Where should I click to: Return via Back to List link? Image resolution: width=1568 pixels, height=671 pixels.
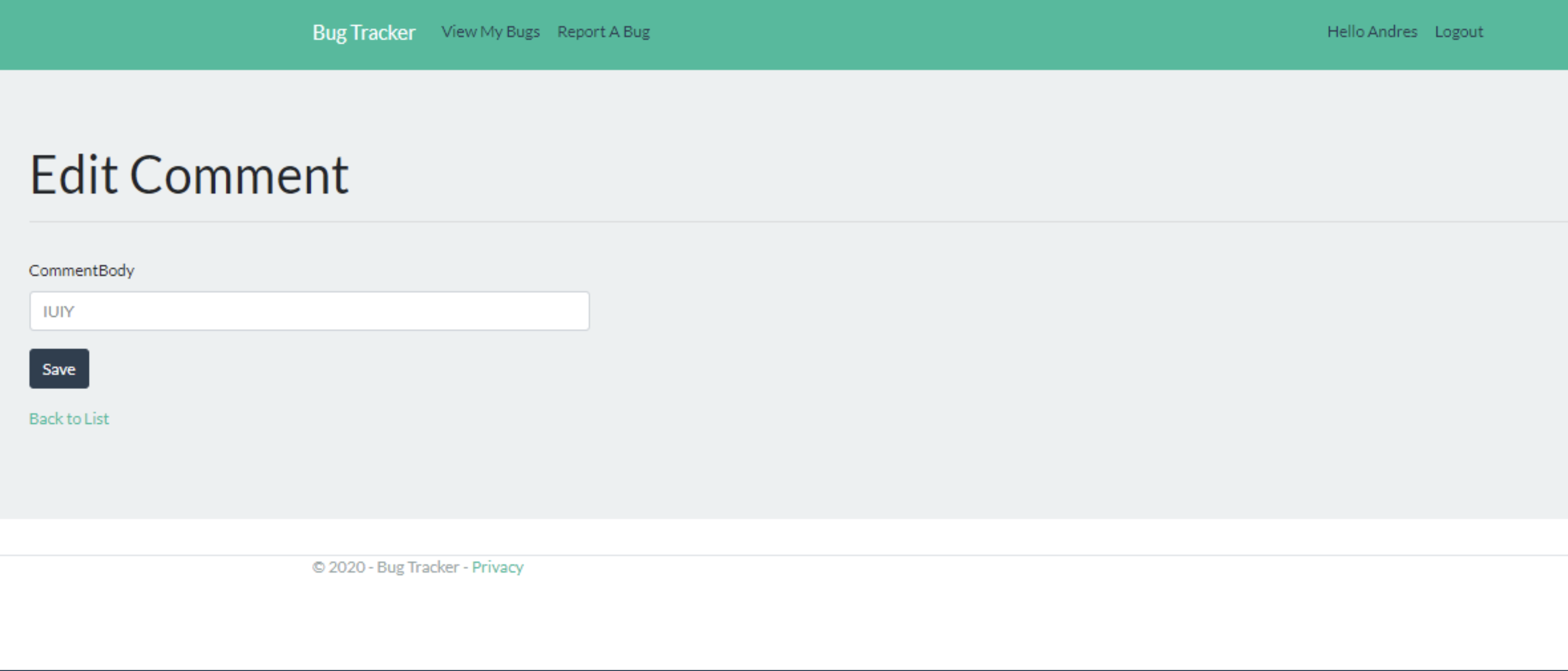click(69, 419)
